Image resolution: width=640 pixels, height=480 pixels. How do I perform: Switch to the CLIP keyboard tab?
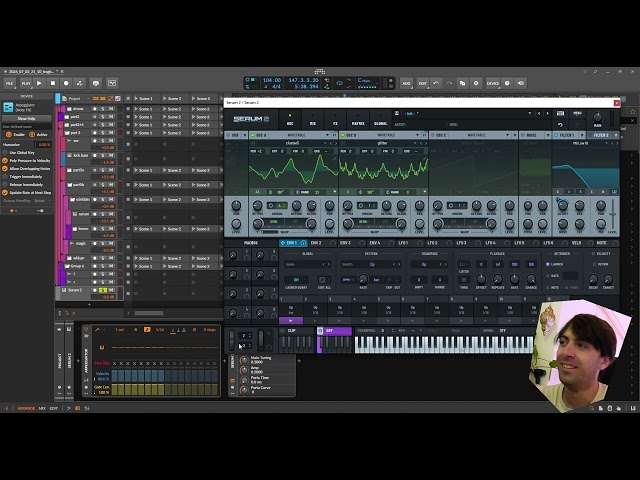[292, 331]
